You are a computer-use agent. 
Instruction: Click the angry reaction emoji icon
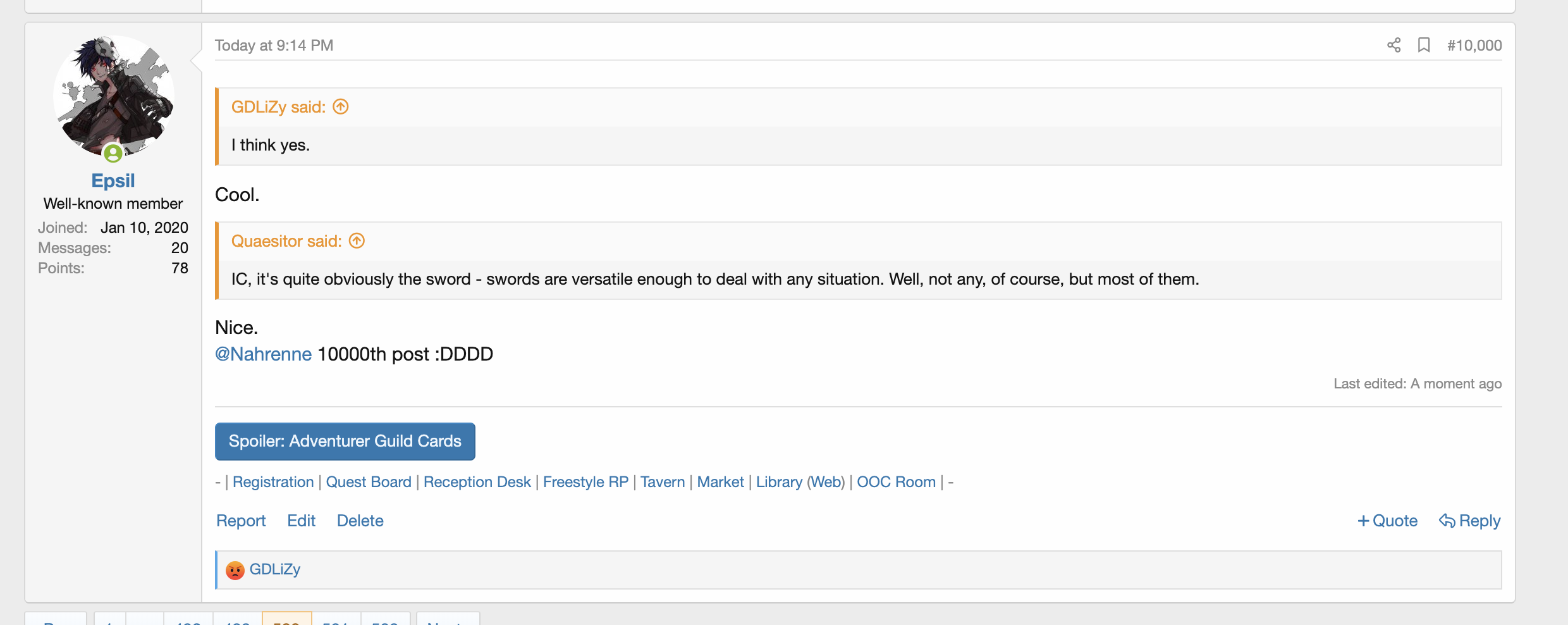235,570
